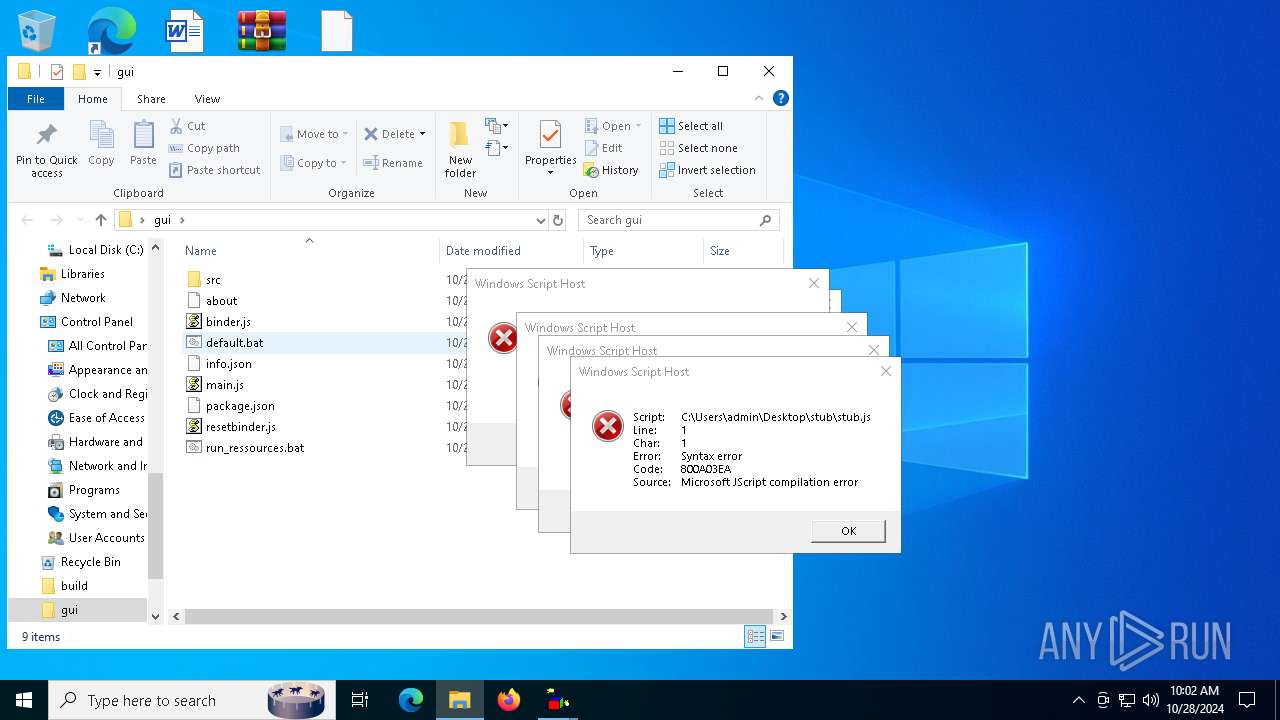Click Invert selection in the ribbon
The image size is (1280, 720).
[707, 170]
